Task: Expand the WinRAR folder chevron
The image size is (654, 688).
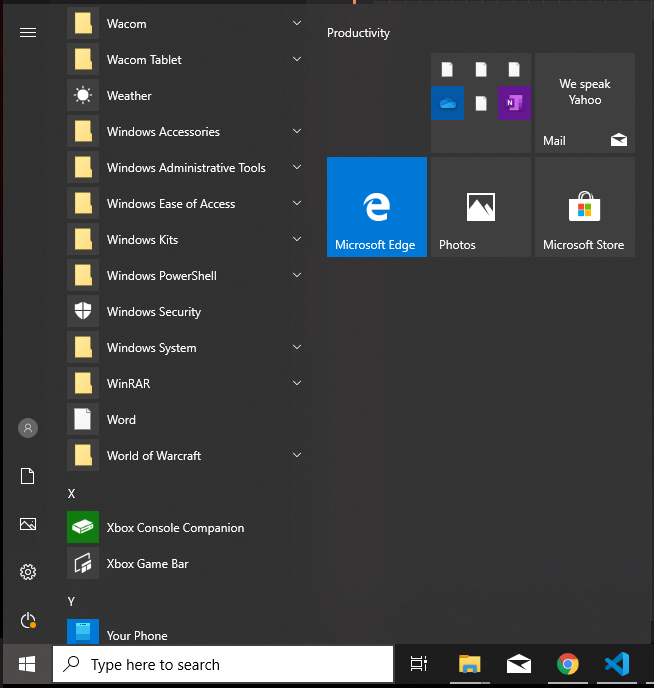Action: click(x=297, y=383)
